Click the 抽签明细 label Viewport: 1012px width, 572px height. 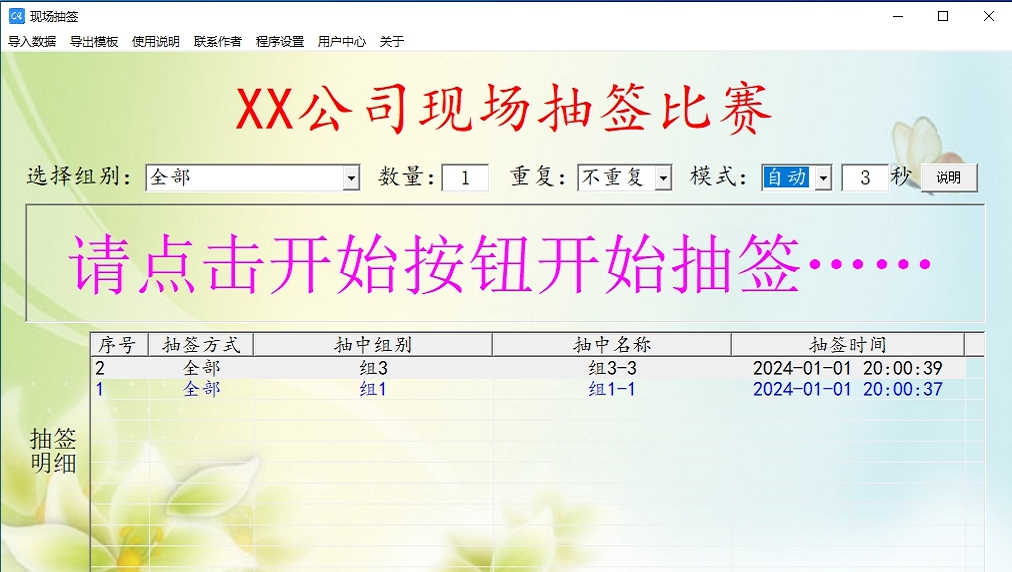click(x=53, y=451)
